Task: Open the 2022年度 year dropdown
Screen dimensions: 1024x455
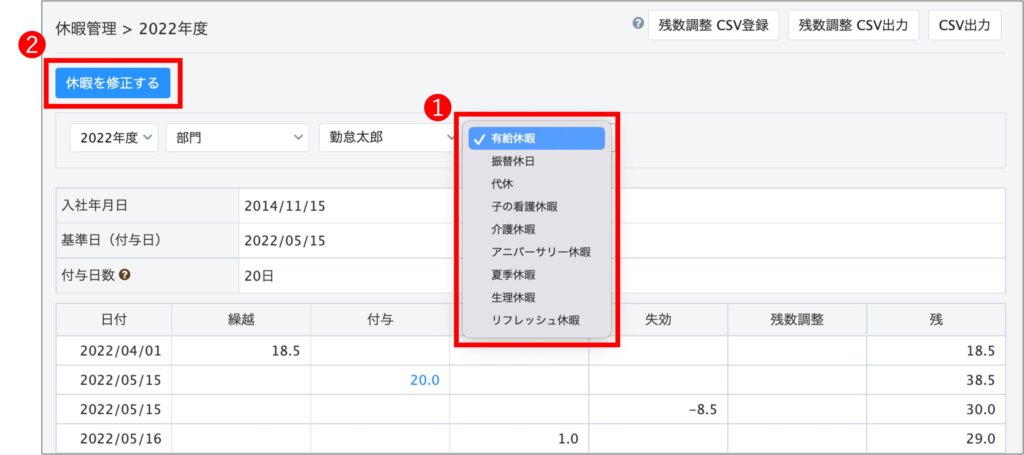Action: pos(114,138)
